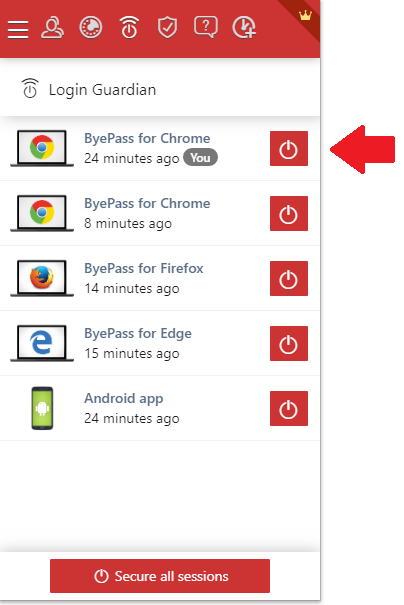404x605 pixels.
Task: Open the security shield checkmark icon
Action: 167,28
